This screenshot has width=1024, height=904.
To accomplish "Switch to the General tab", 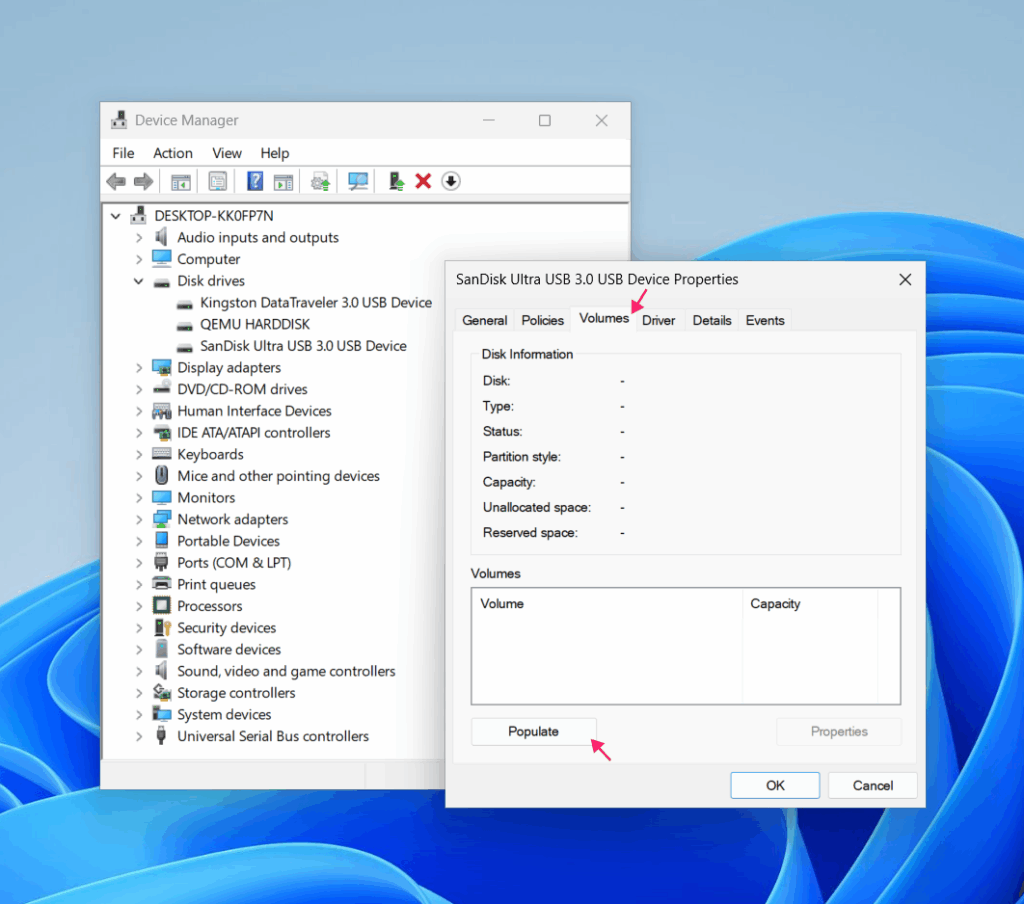I will pyautogui.click(x=485, y=320).
